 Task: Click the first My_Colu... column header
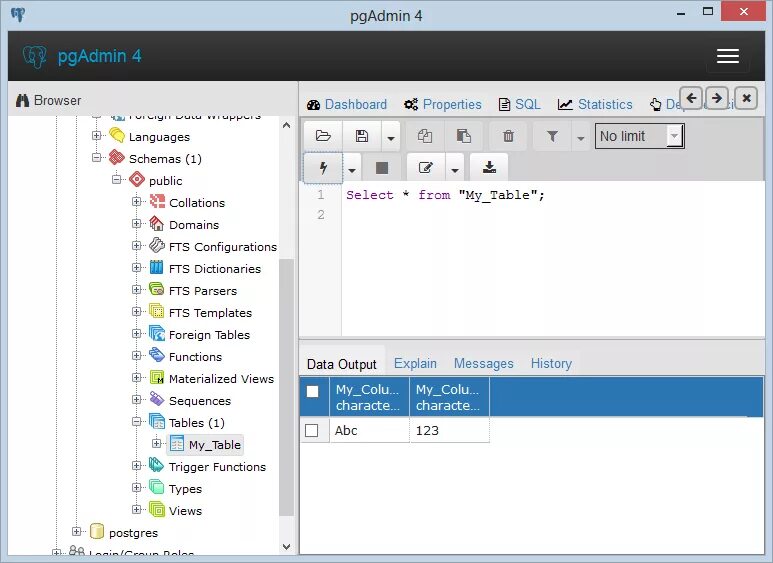369,397
